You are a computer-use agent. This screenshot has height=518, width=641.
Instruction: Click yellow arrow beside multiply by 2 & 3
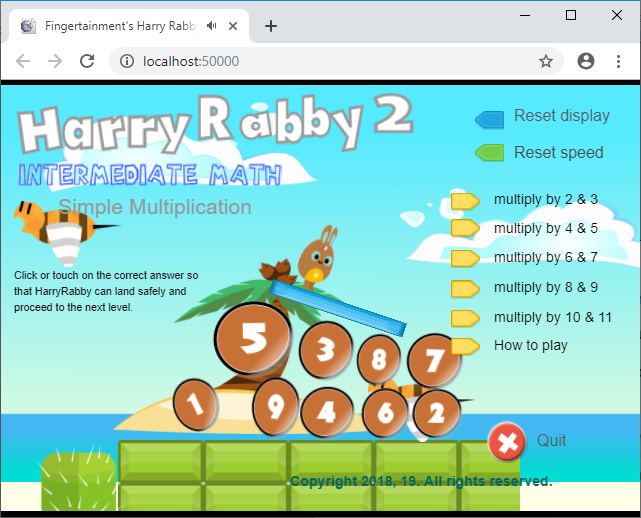tap(465, 201)
